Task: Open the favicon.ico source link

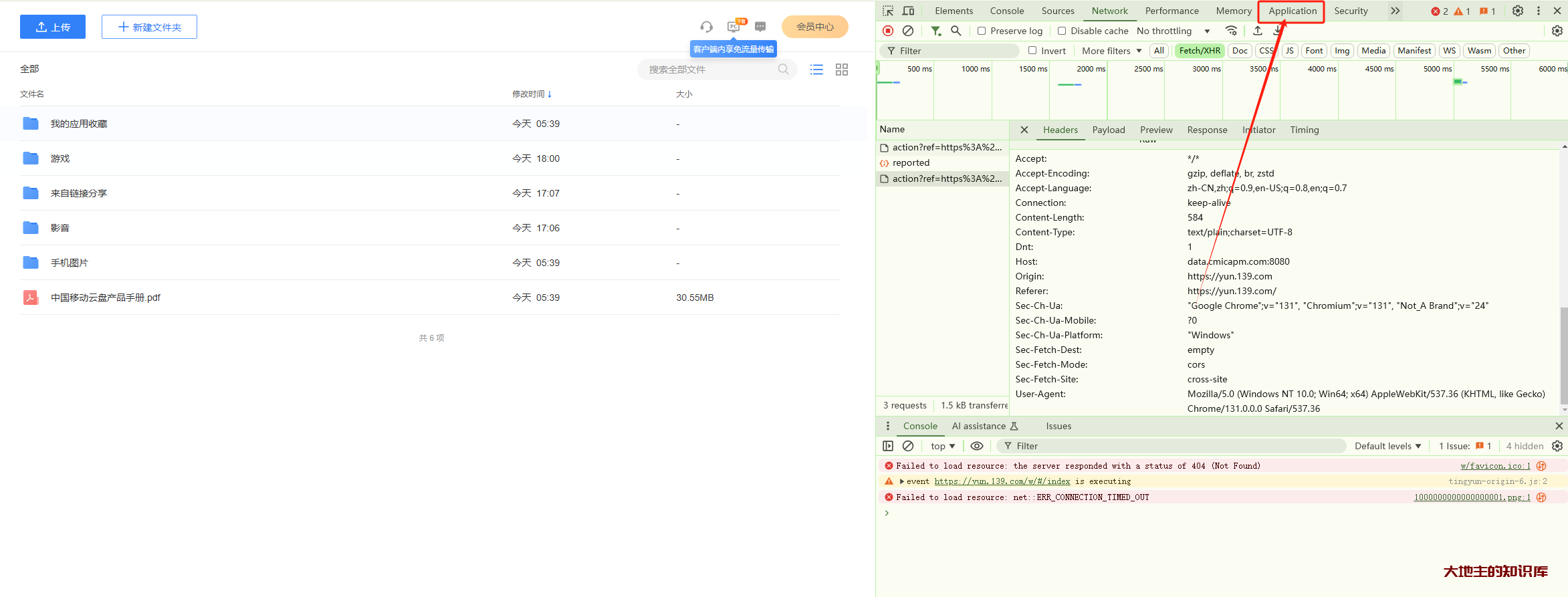Action: [1495, 466]
